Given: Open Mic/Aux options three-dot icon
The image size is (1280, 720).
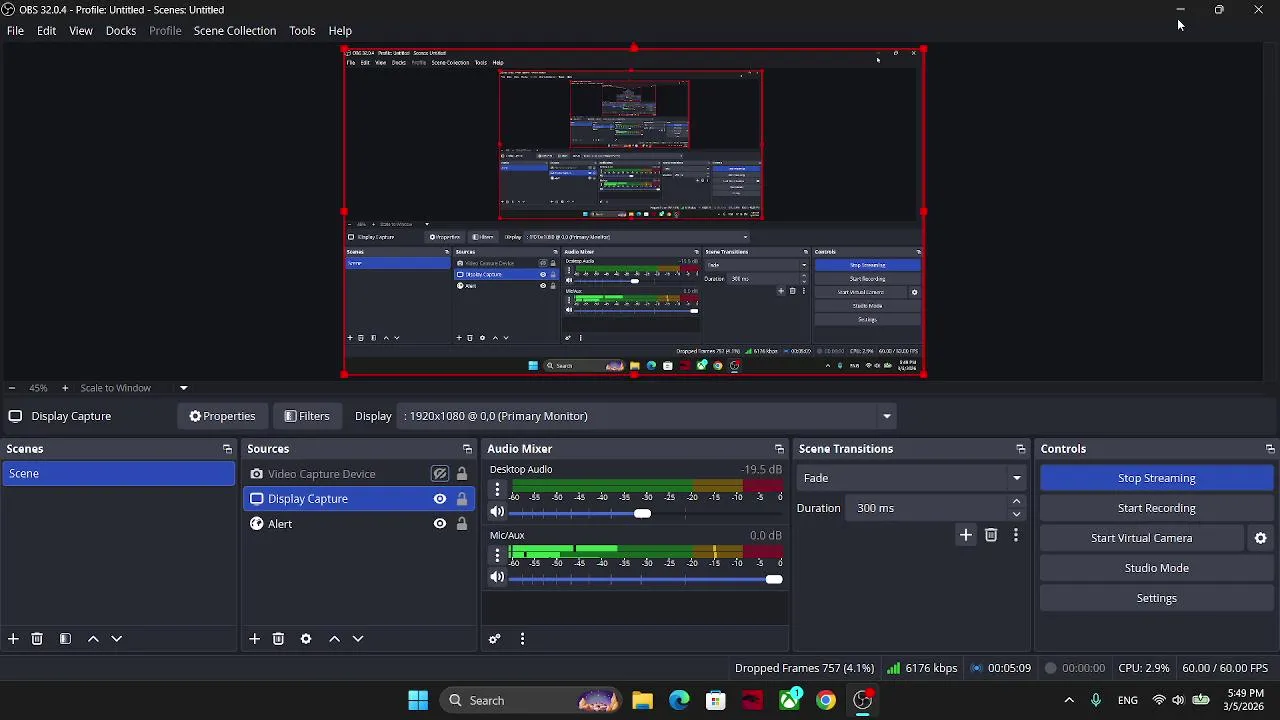Looking at the screenshot, I should tap(497, 556).
